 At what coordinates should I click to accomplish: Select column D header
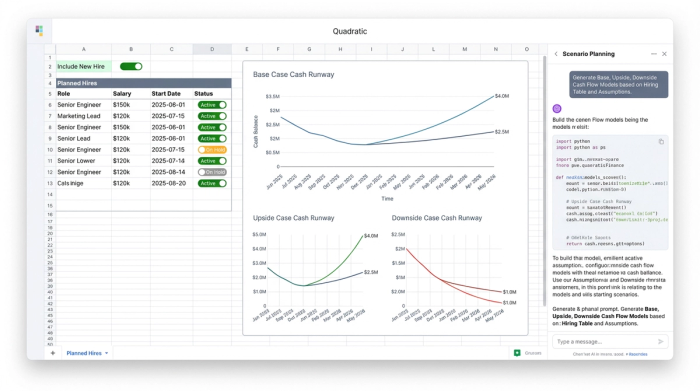pos(212,49)
